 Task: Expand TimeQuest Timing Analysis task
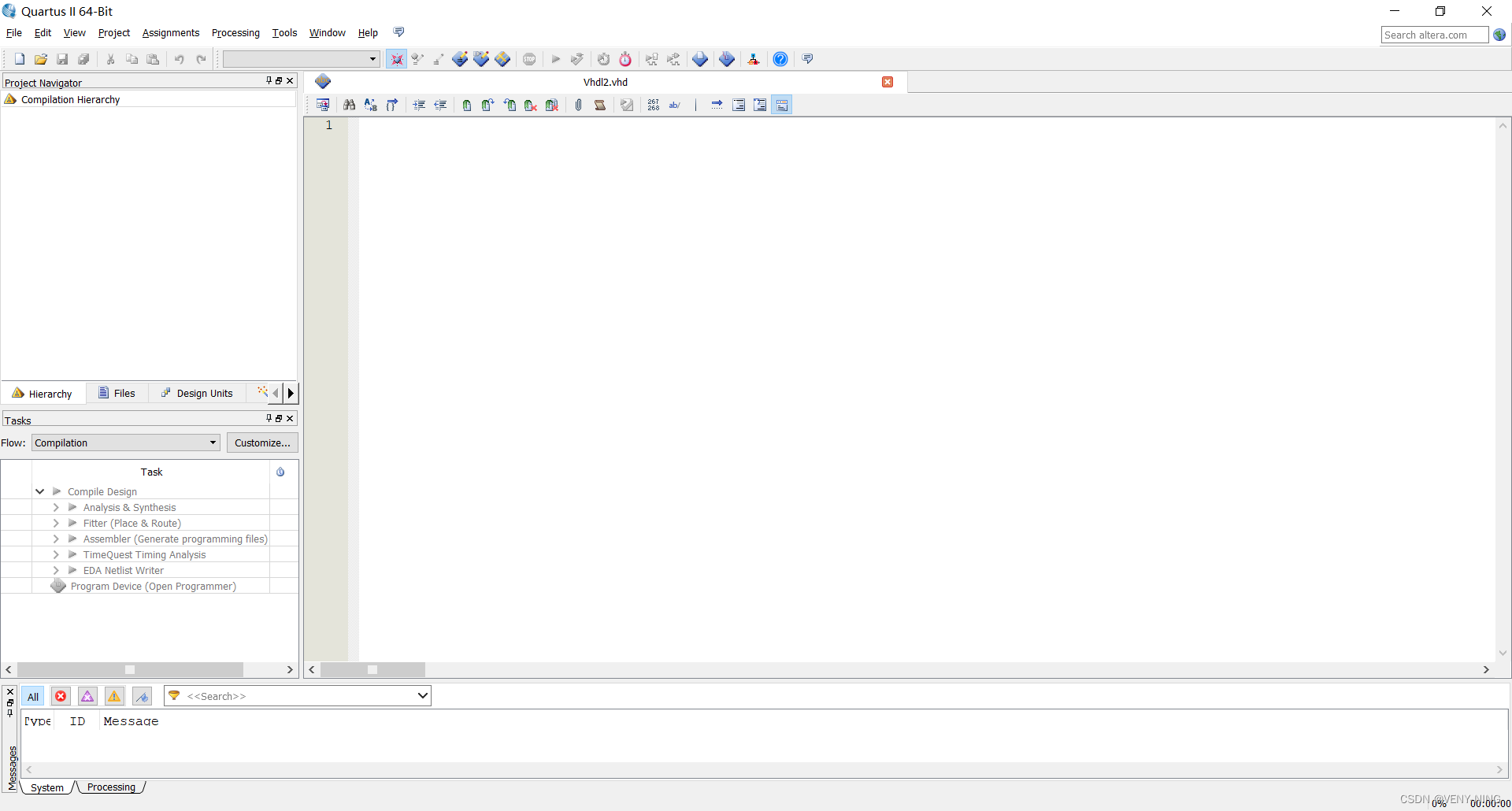pyautogui.click(x=56, y=554)
